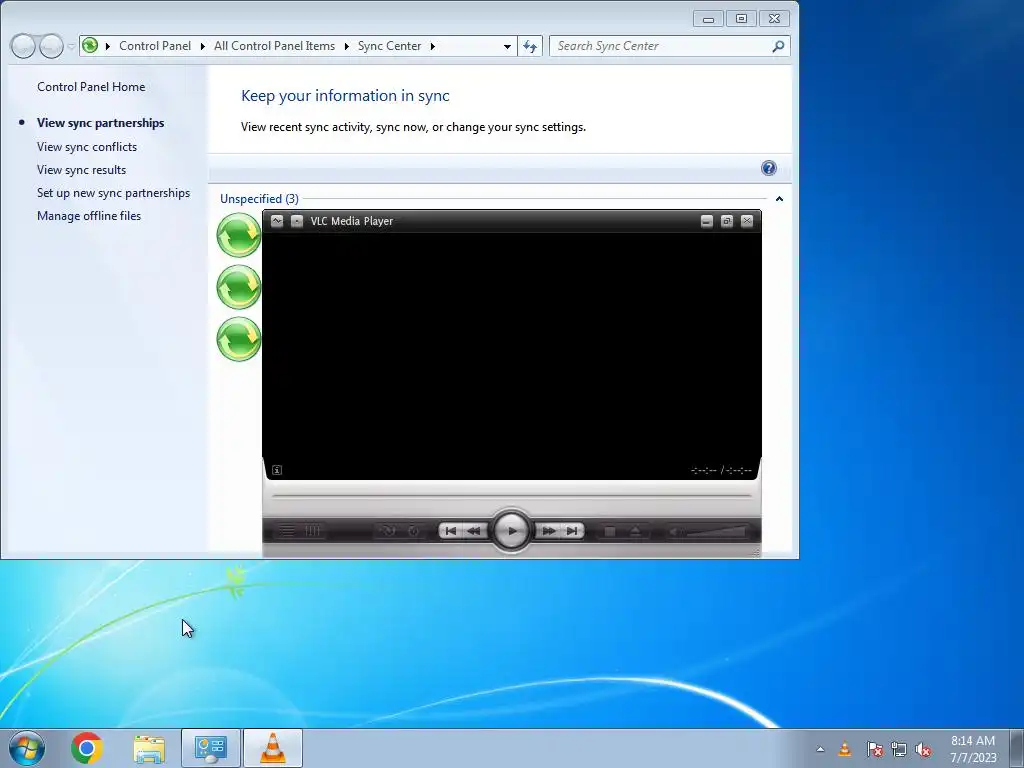This screenshot has width=1024, height=768.
Task: Close the VLC Media Player skin window
Action: click(747, 221)
